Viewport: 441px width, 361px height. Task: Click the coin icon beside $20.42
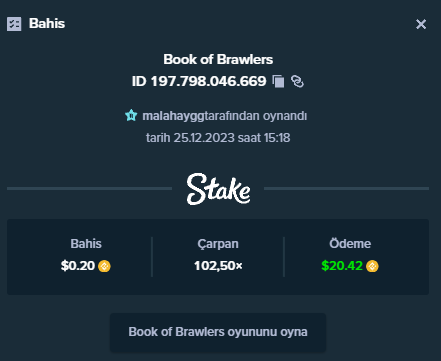[372, 266]
